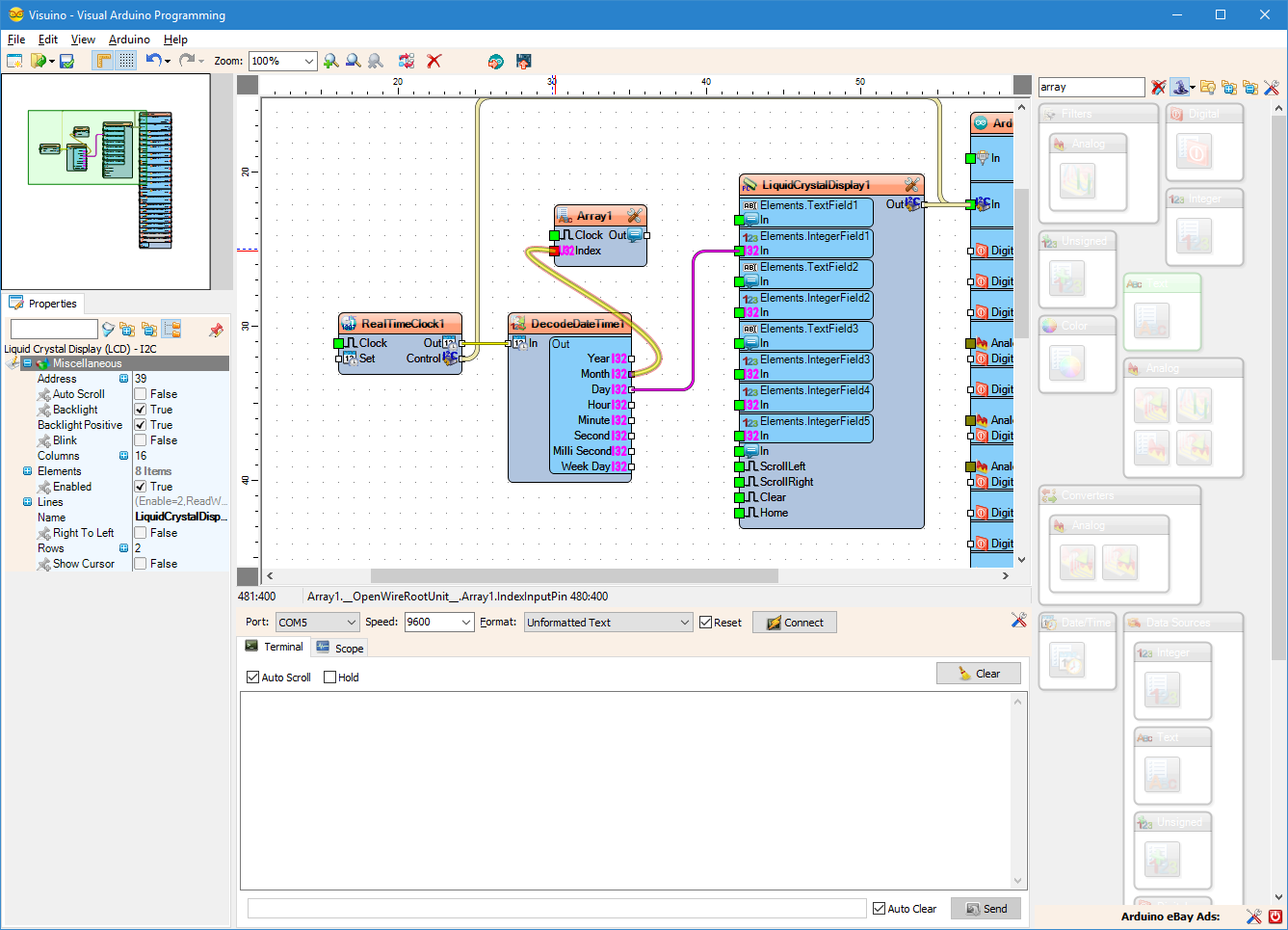
Task: Switch to the Scope tab
Action: [339, 647]
